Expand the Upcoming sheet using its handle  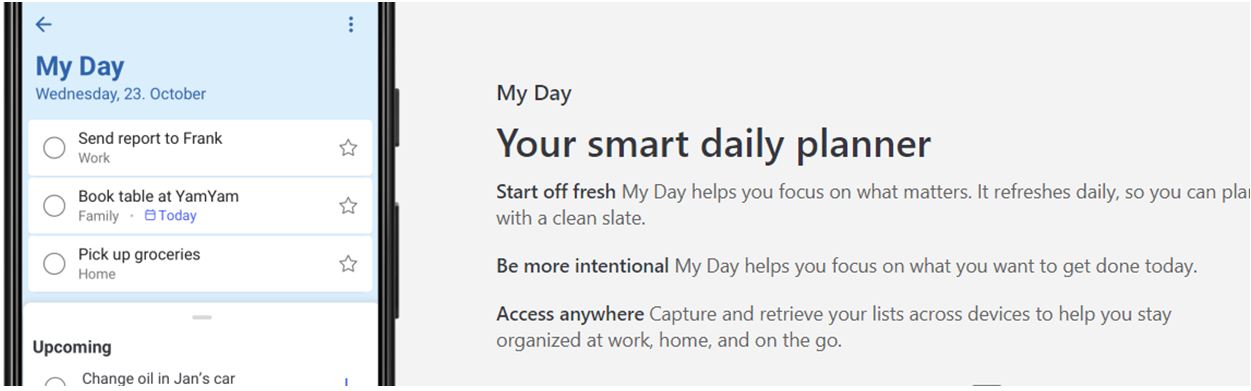202,317
